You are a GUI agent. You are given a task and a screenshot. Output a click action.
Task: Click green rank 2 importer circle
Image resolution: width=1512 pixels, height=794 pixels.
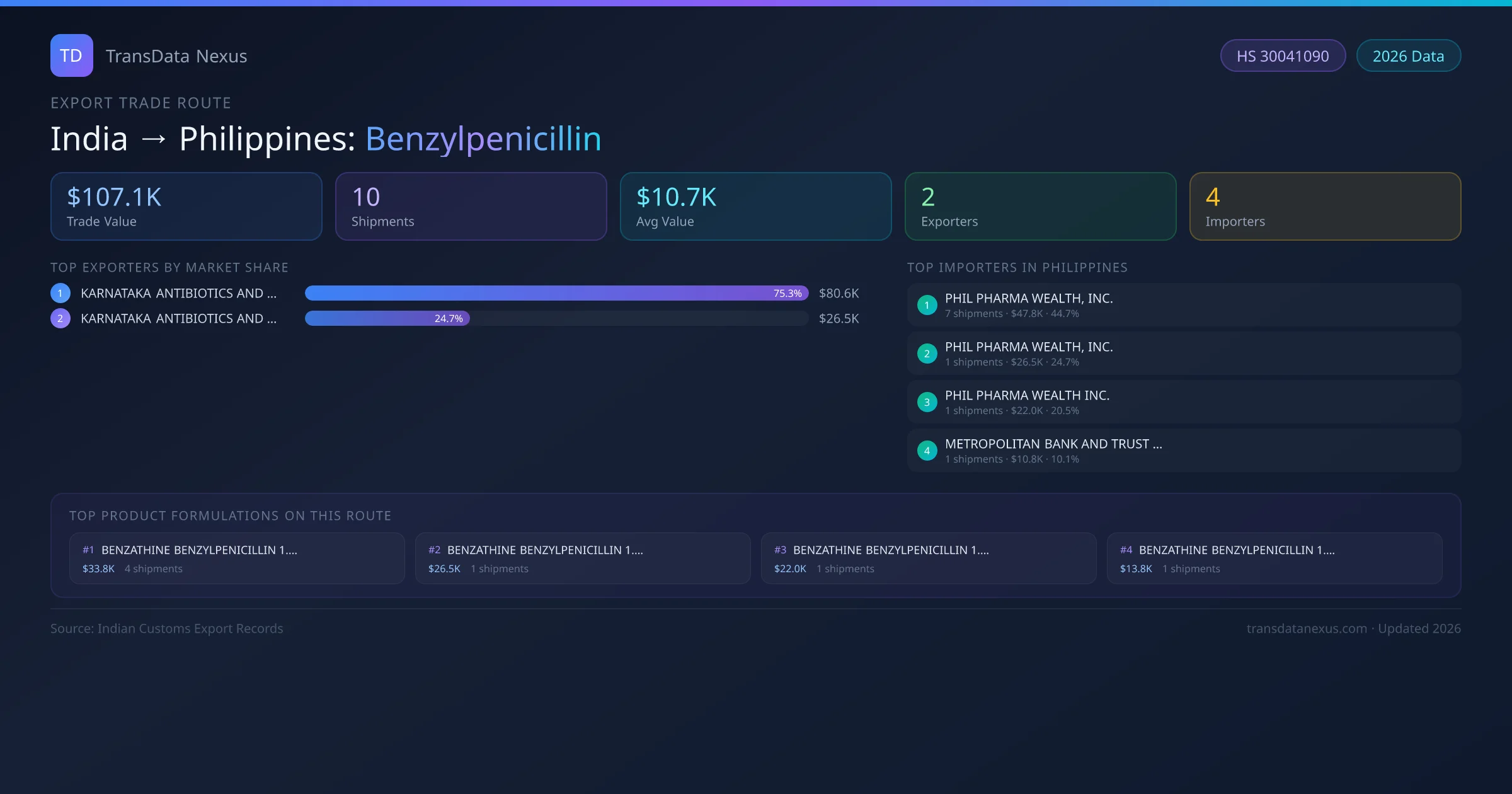tap(927, 354)
